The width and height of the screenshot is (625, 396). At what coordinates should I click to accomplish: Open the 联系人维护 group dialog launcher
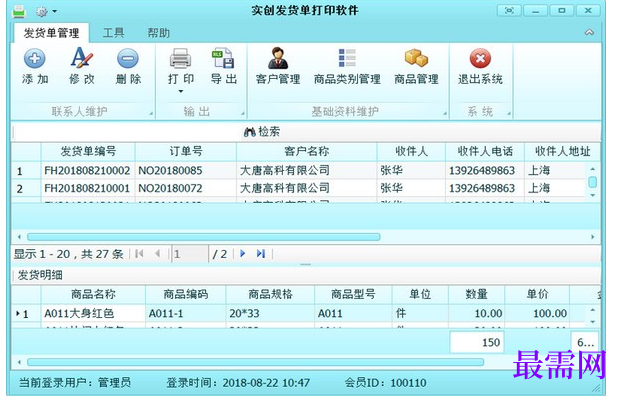tap(151, 114)
